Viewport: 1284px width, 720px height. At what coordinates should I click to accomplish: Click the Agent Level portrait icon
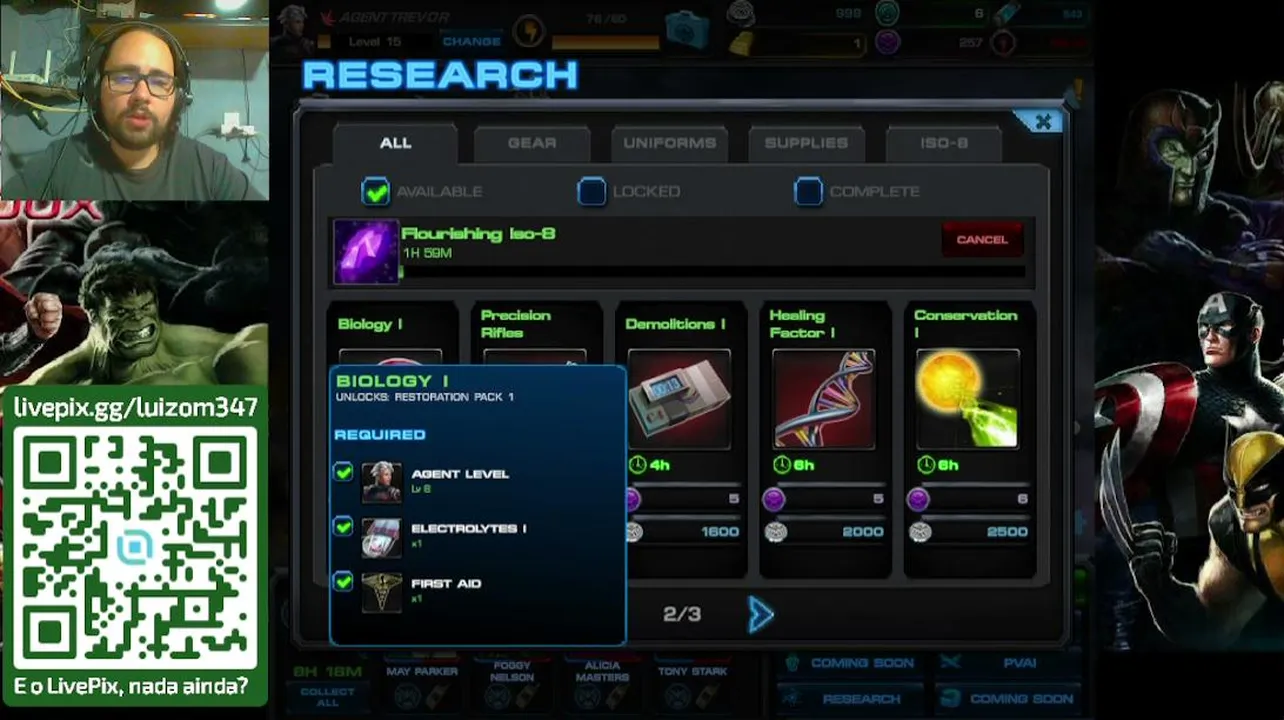[x=381, y=482]
